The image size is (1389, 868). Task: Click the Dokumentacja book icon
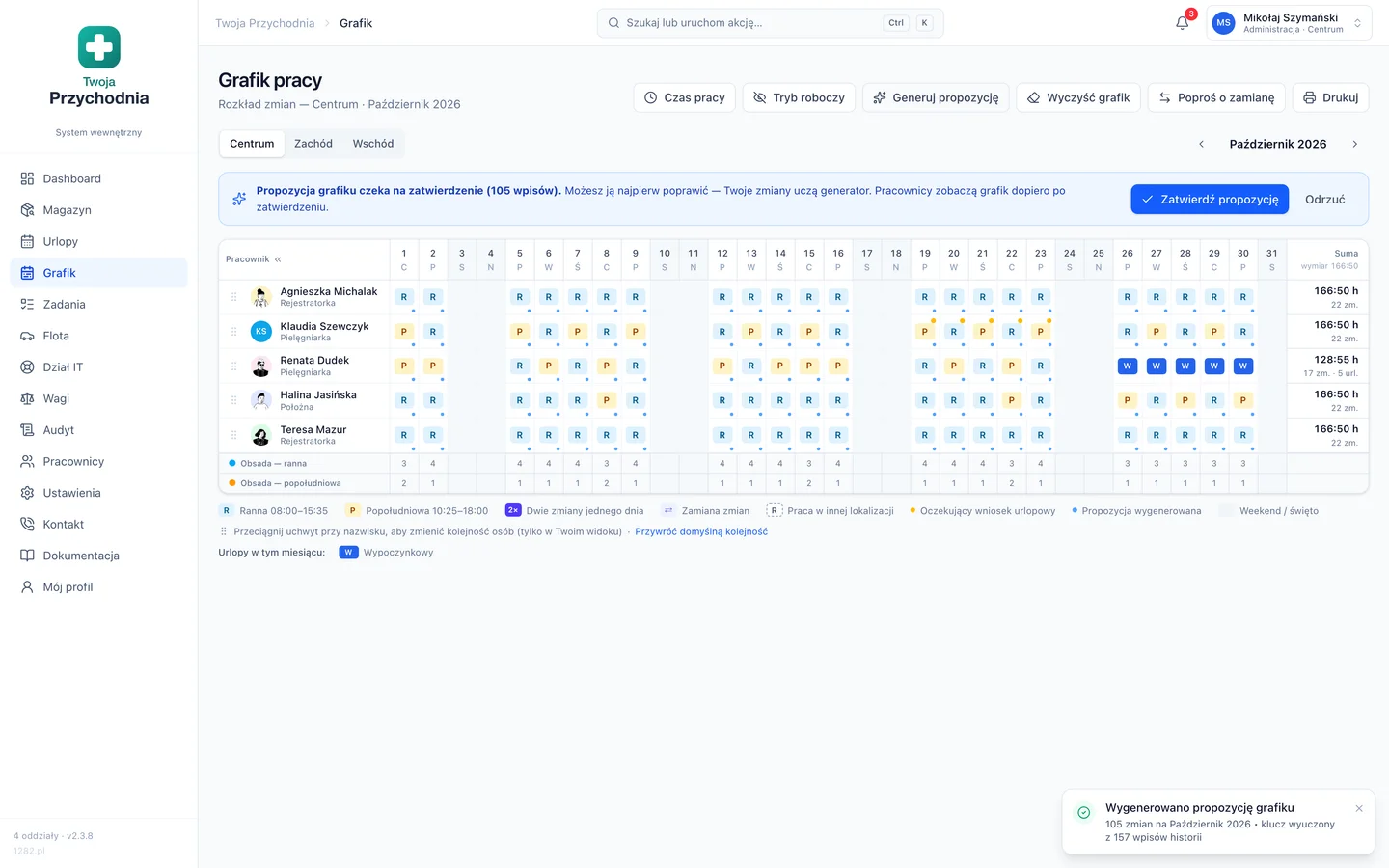pos(27,556)
